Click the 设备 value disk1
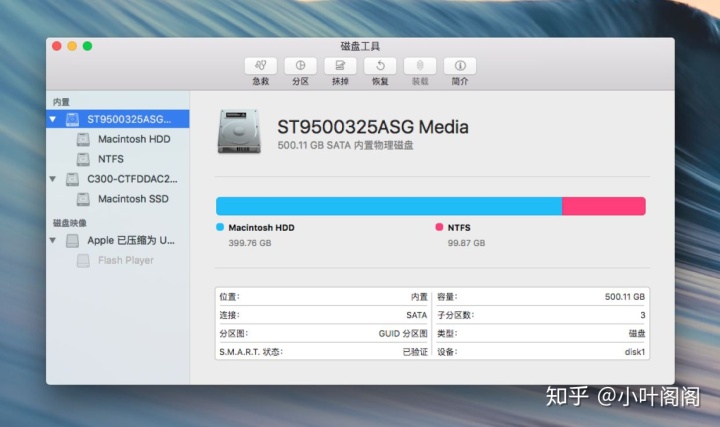This screenshot has height=427, width=720. [x=635, y=352]
